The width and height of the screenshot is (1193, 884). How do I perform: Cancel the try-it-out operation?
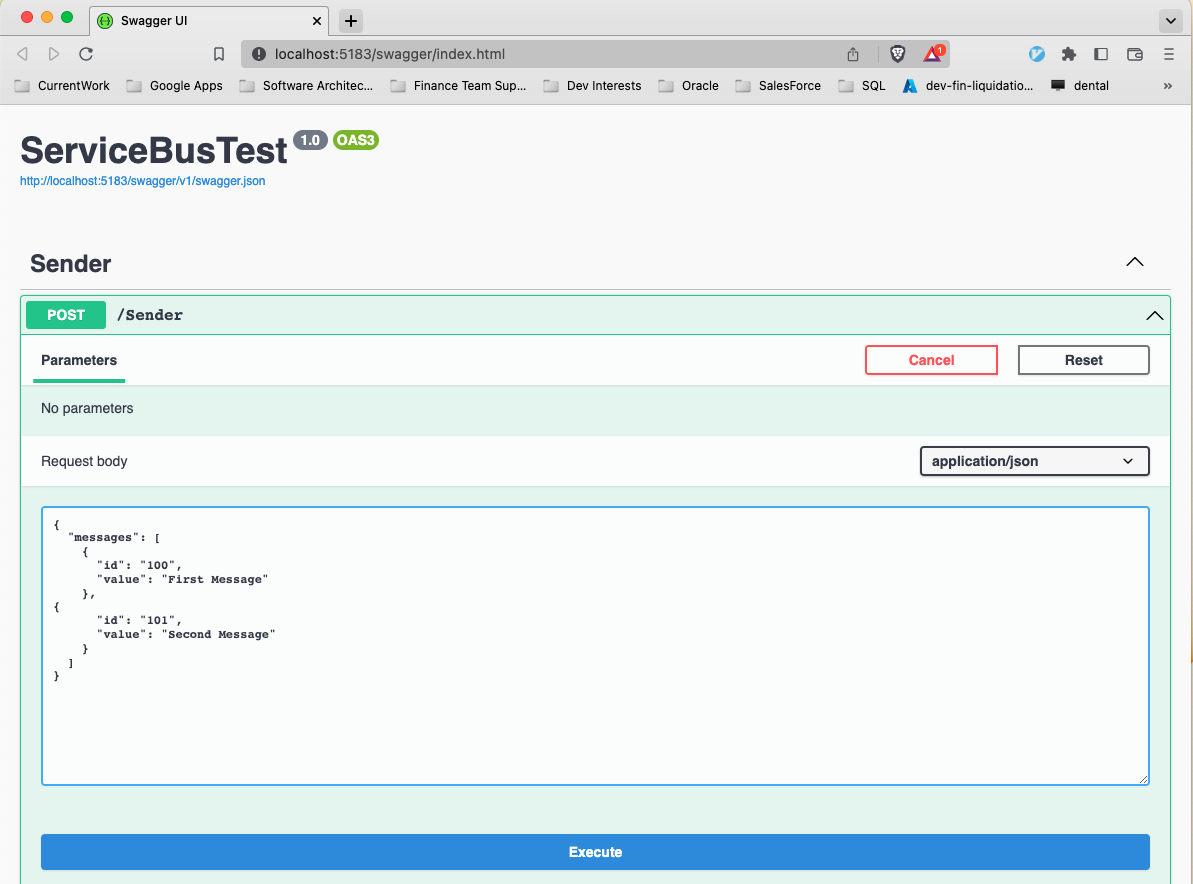tap(931, 360)
